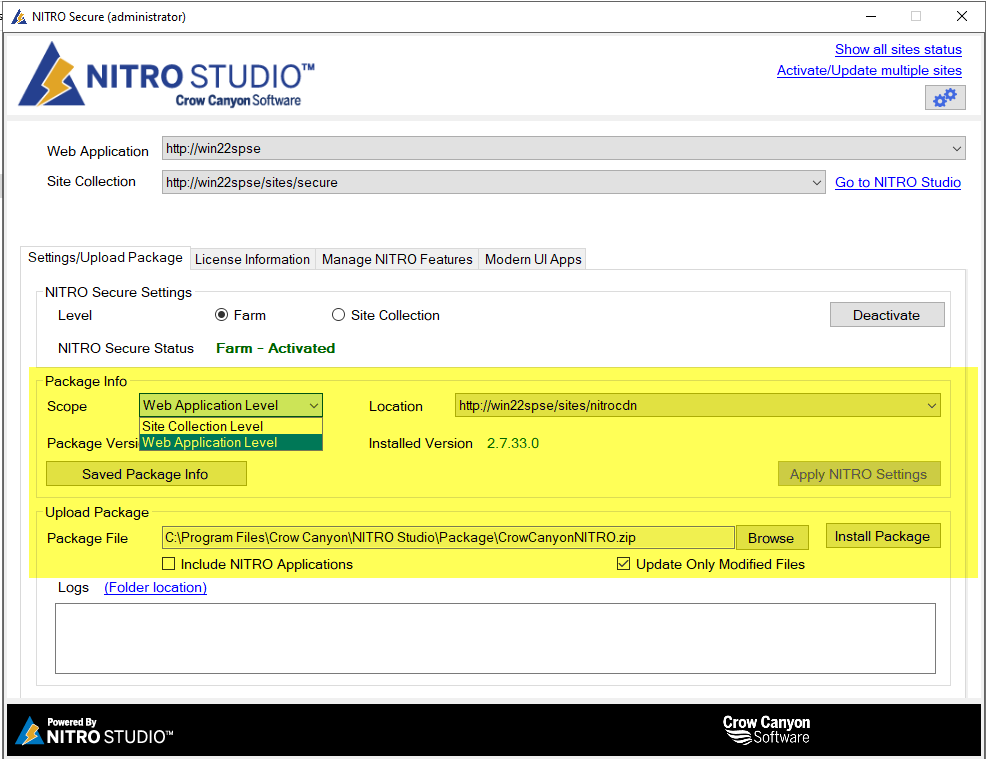Image resolution: width=986 pixels, height=759 pixels.
Task: Switch to License Information tab
Action: tap(252, 259)
